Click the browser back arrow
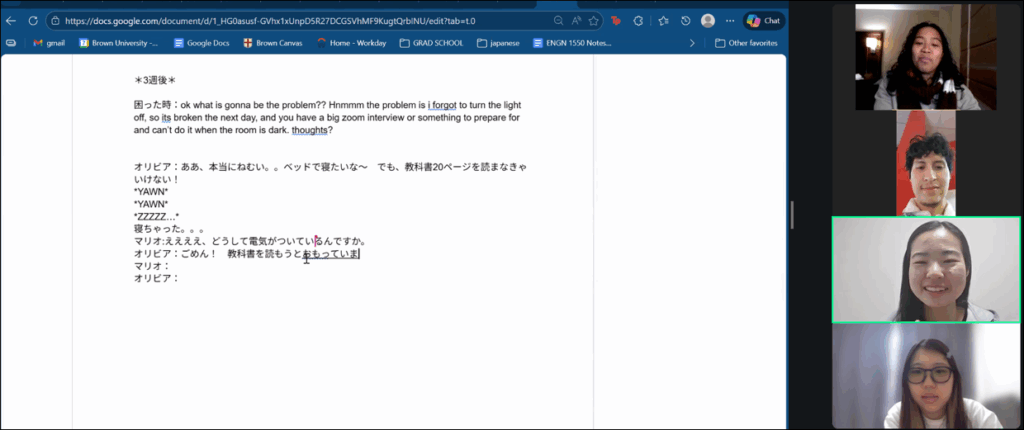This screenshot has height=430, width=1024. (x=12, y=20)
